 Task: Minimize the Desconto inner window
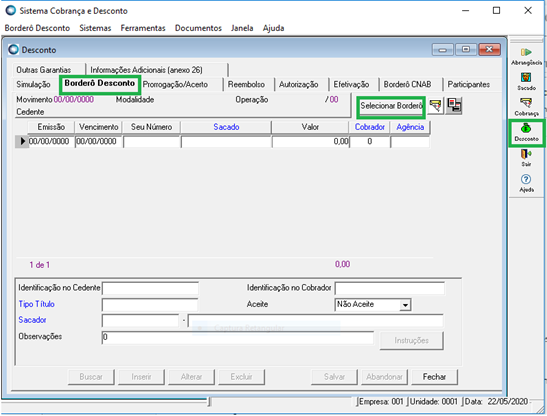[x=443, y=50]
